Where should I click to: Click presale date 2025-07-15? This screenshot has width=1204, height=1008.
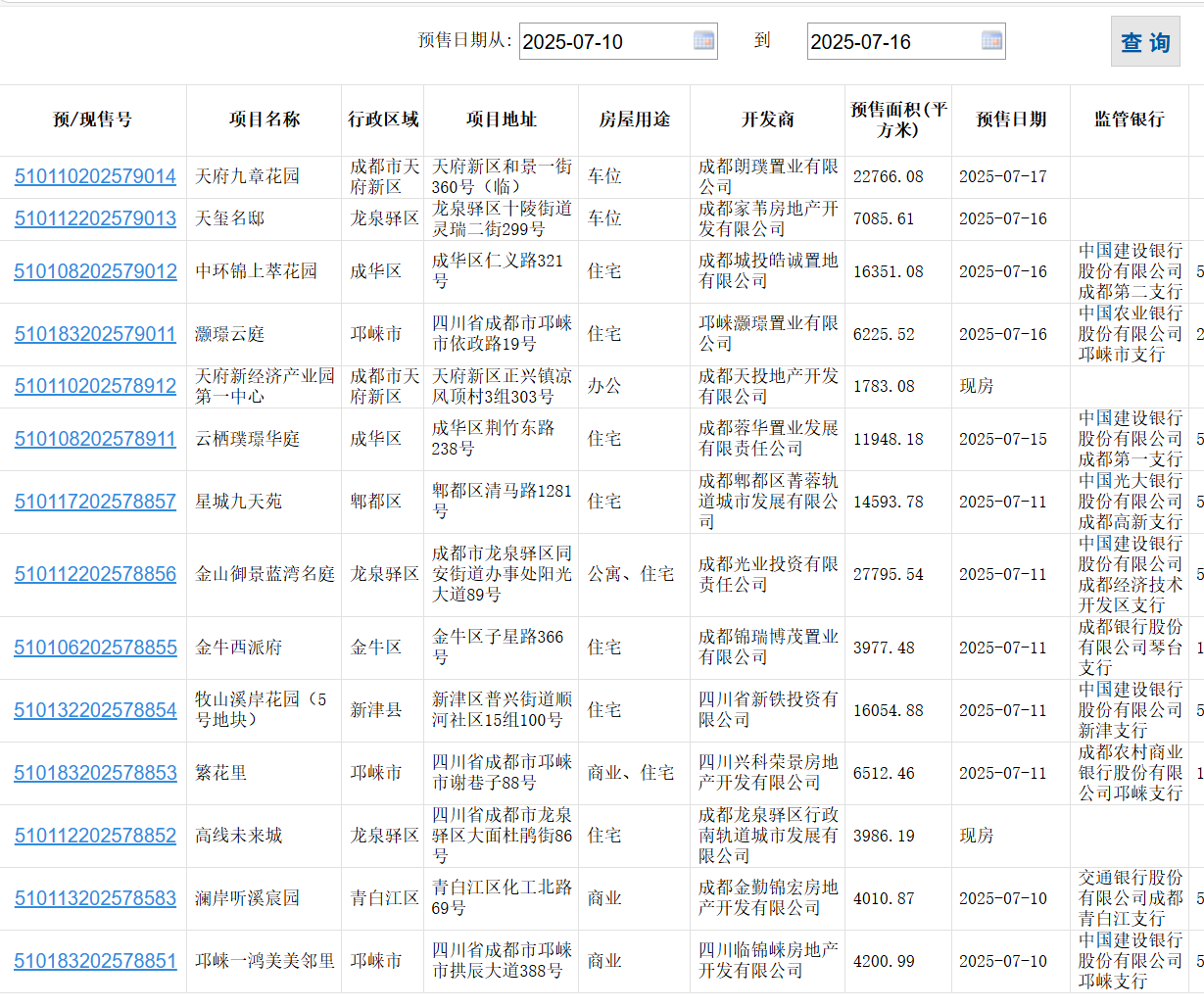[x=1003, y=439]
